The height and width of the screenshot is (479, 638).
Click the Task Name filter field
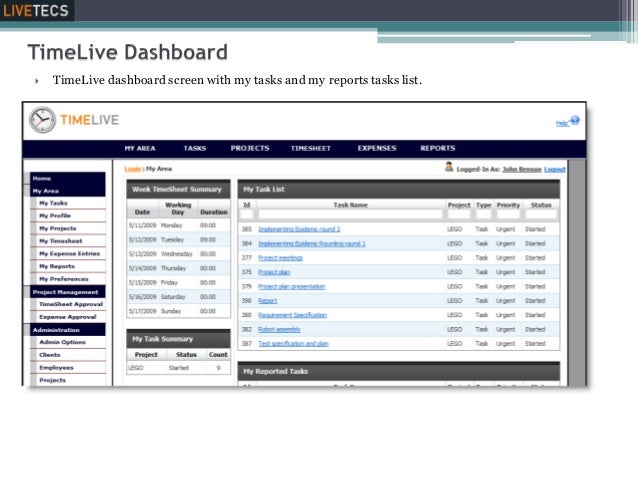(350, 214)
